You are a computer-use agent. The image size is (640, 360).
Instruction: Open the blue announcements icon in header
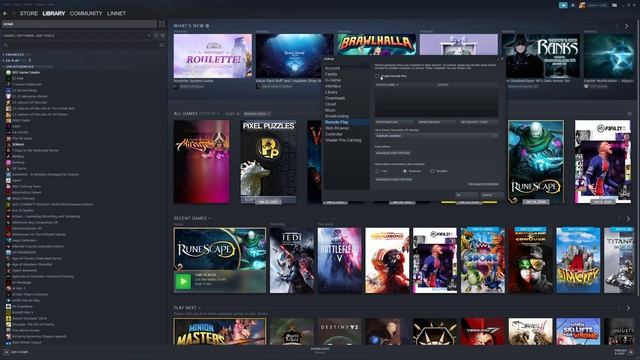(563, 5)
